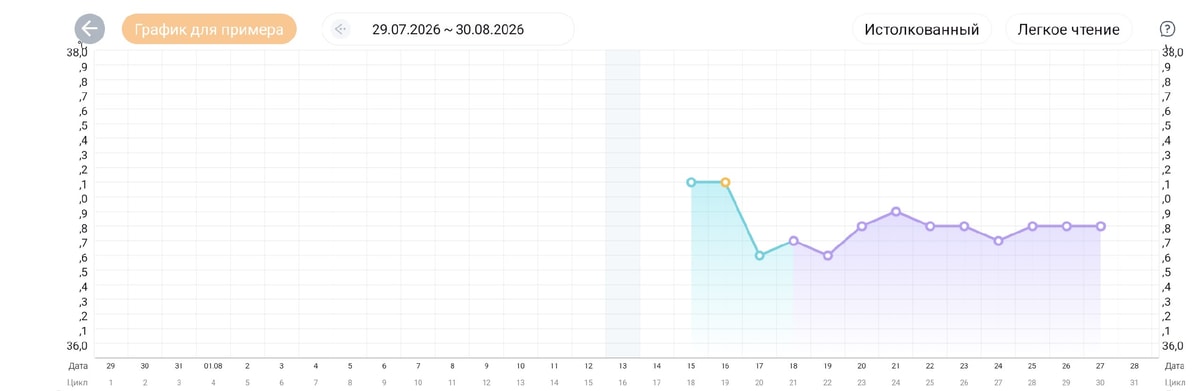Toggle the Истолкованный view mode
Viewport: 1200px width, 391px height.
pos(922,29)
